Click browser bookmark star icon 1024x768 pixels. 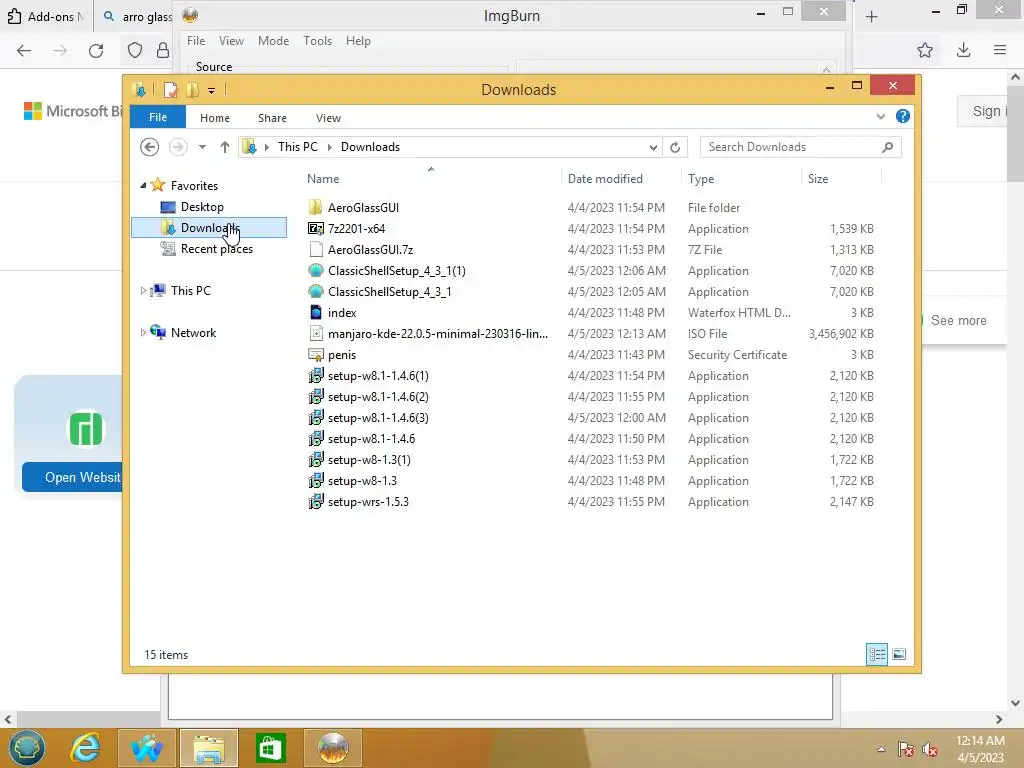925,50
